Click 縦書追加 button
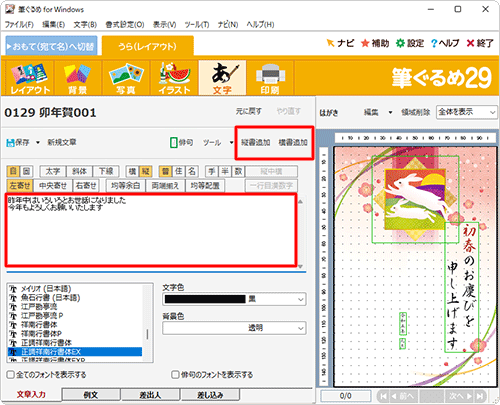 pyautogui.click(x=256, y=142)
